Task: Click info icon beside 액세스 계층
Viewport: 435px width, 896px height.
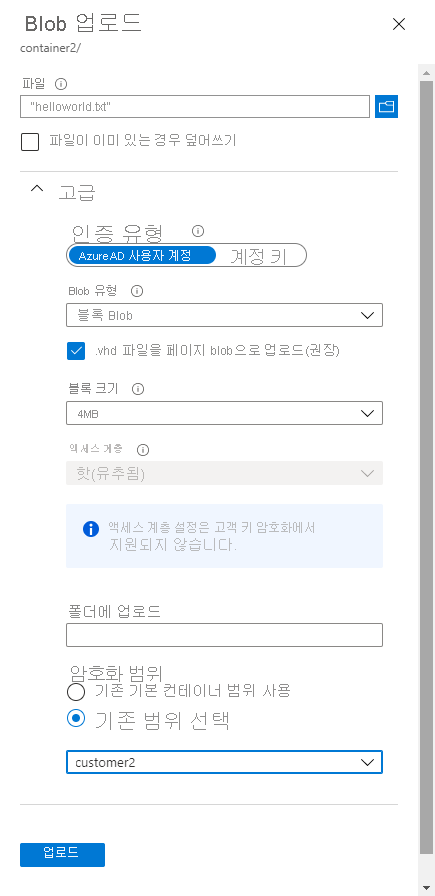Action: (143, 450)
